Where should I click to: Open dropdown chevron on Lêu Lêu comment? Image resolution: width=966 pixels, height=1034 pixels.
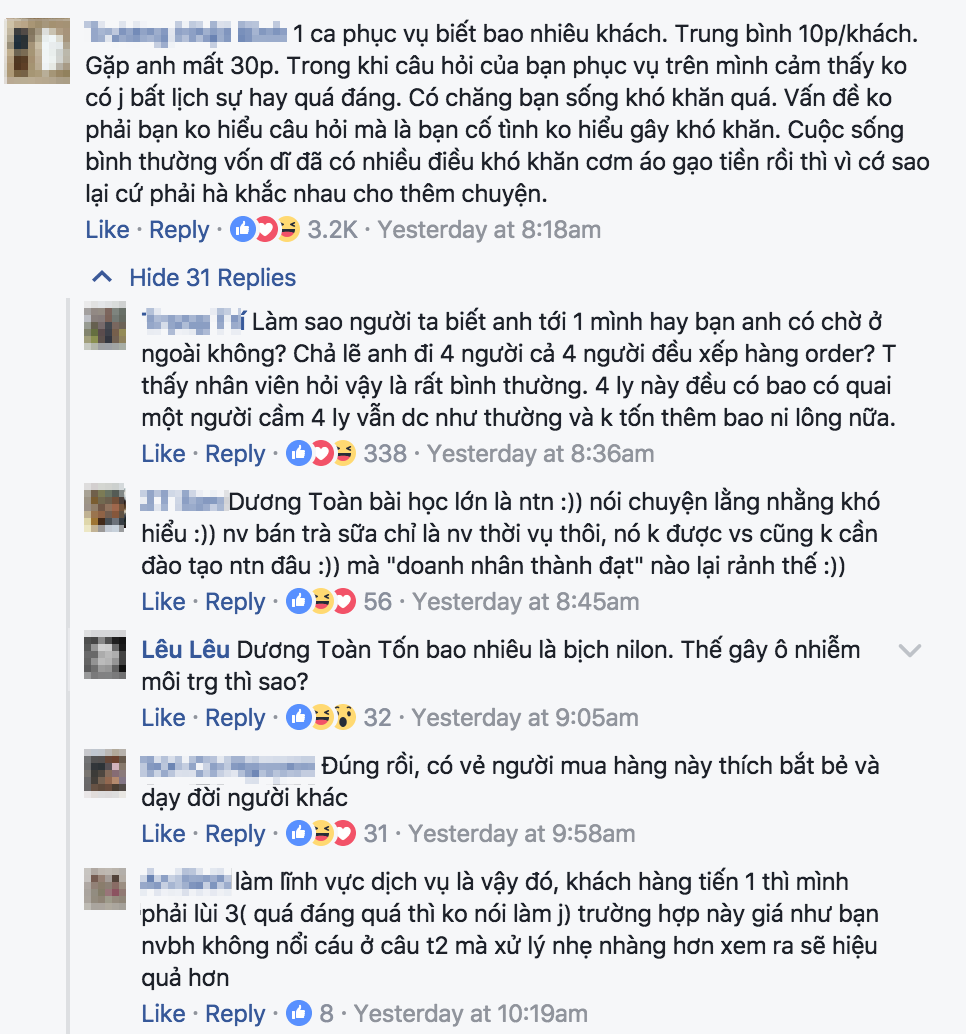pyautogui.click(x=909, y=651)
